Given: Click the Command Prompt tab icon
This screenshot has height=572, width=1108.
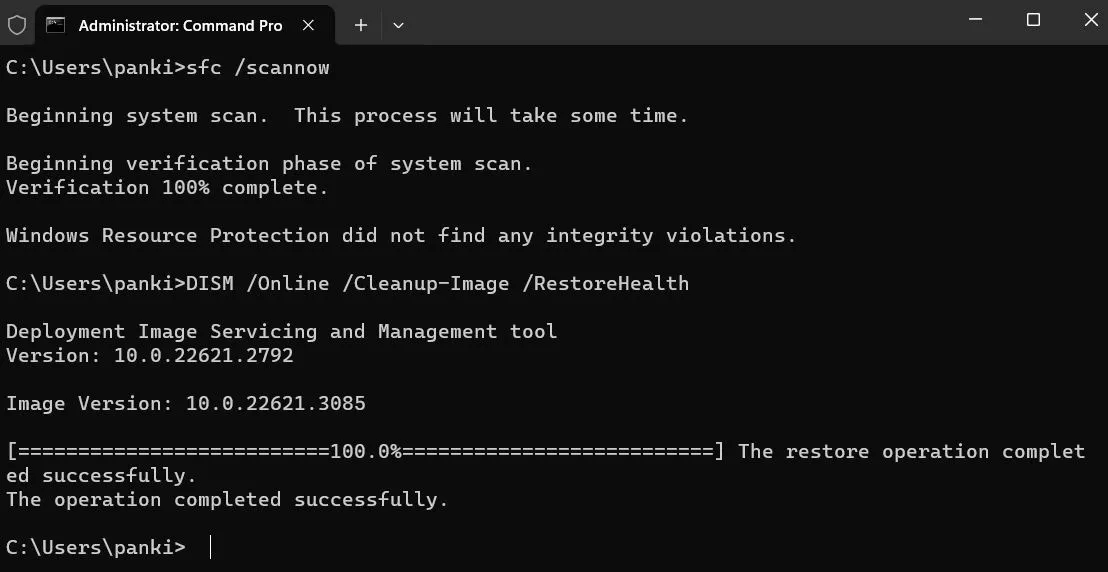Looking at the screenshot, I should click(x=56, y=25).
